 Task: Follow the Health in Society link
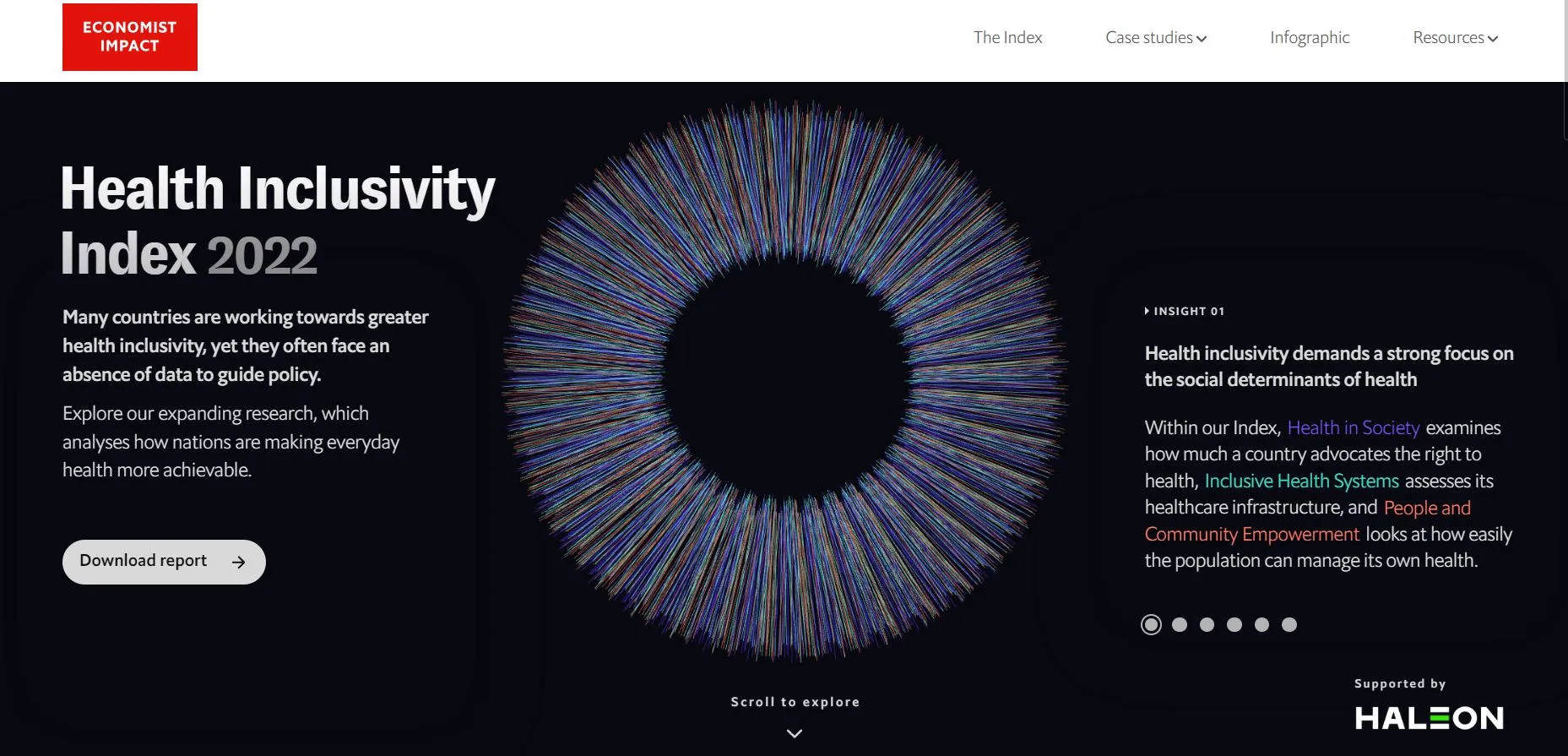1354,428
